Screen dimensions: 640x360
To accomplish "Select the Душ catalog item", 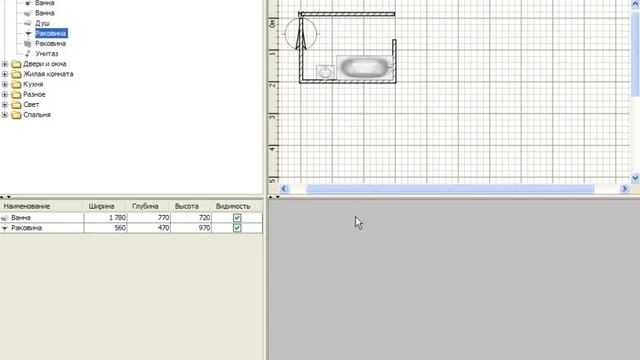I will 42,23.
